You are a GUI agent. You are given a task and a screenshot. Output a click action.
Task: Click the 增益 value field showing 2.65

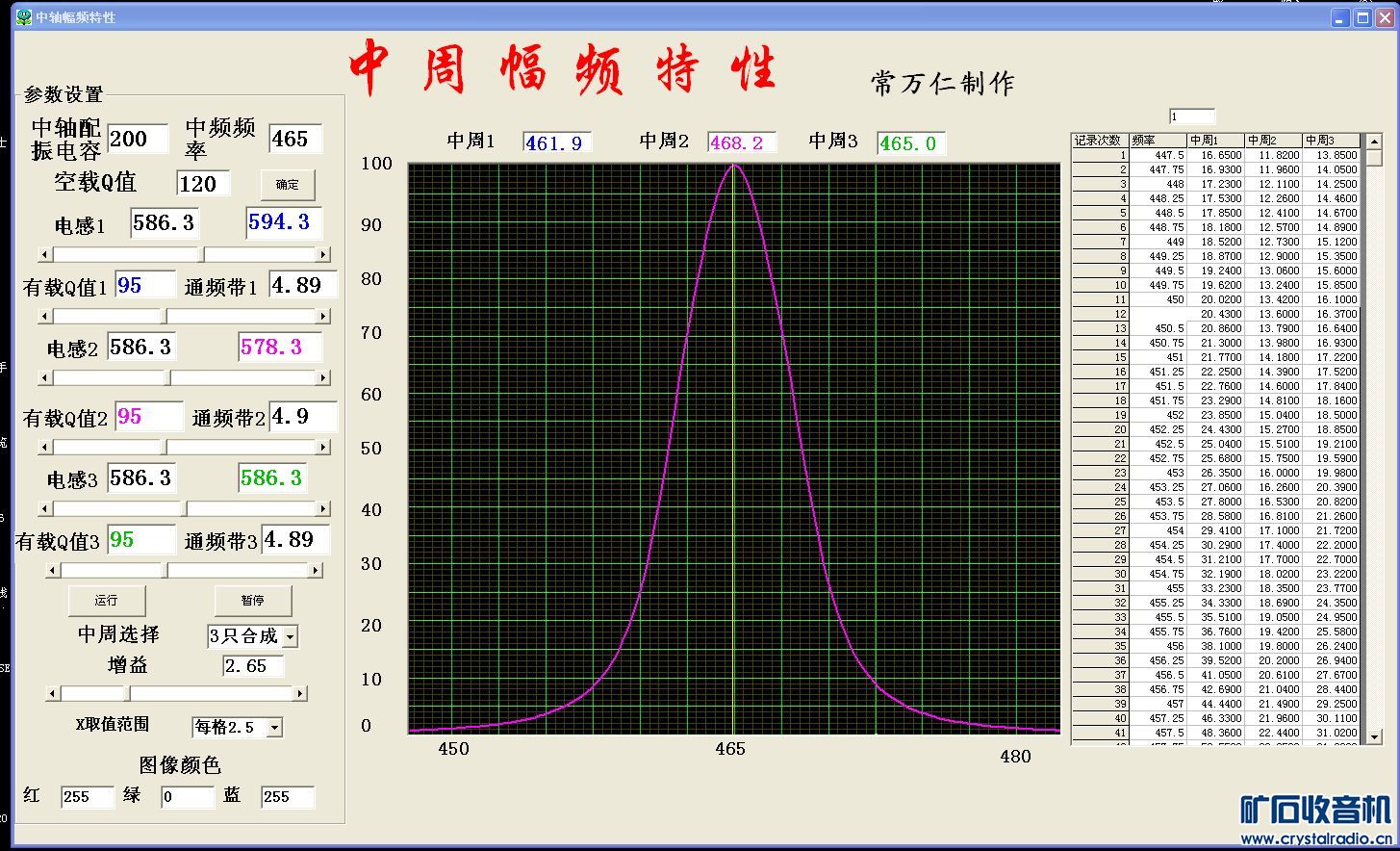tap(252, 666)
